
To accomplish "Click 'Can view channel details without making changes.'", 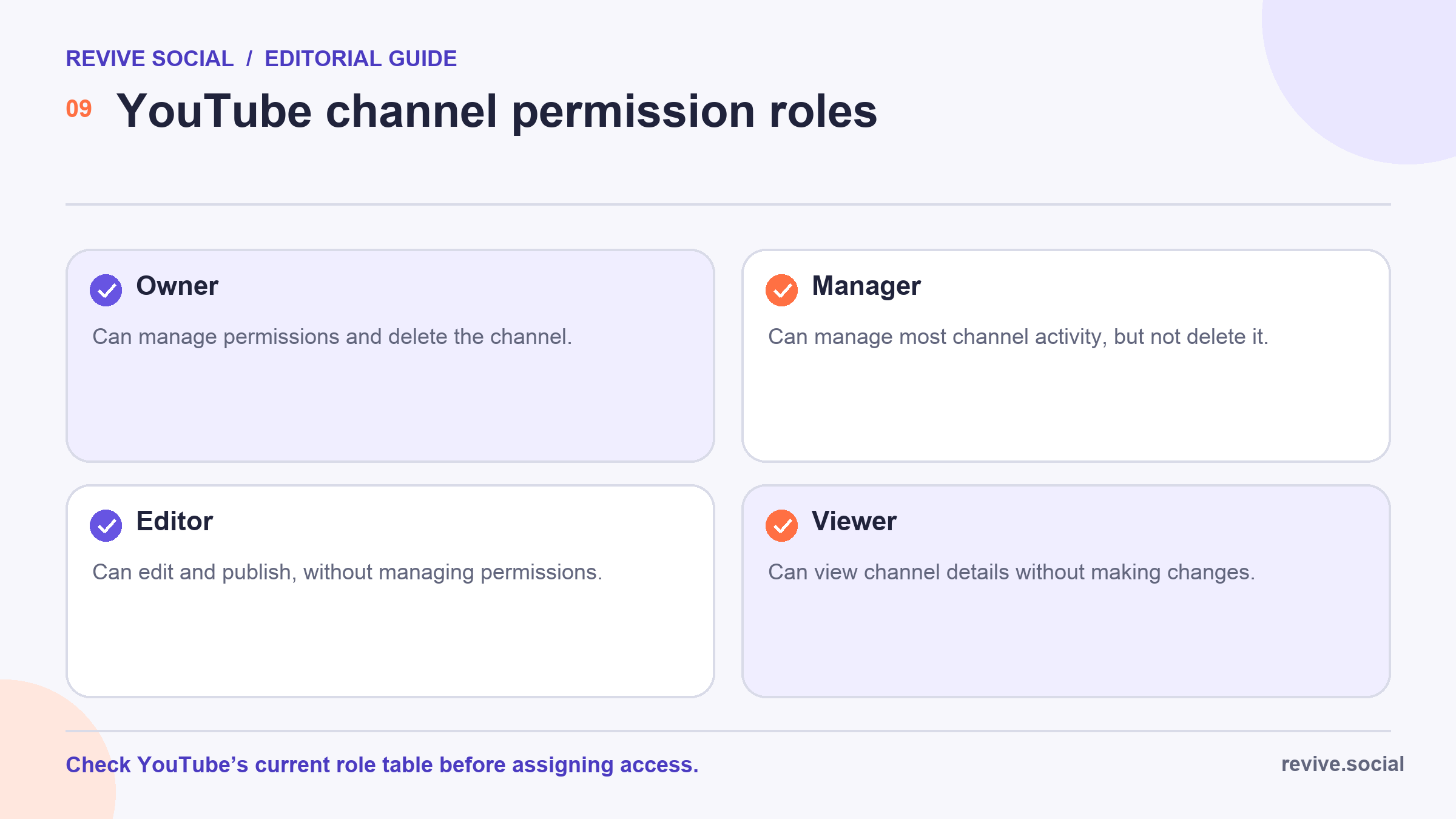I will (x=1011, y=573).
